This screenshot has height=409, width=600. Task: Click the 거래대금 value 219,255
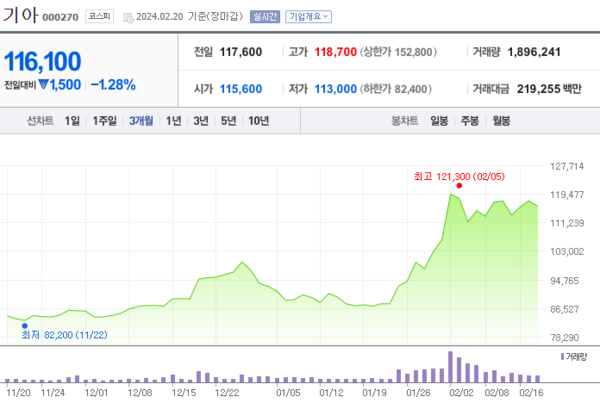[537, 89]
